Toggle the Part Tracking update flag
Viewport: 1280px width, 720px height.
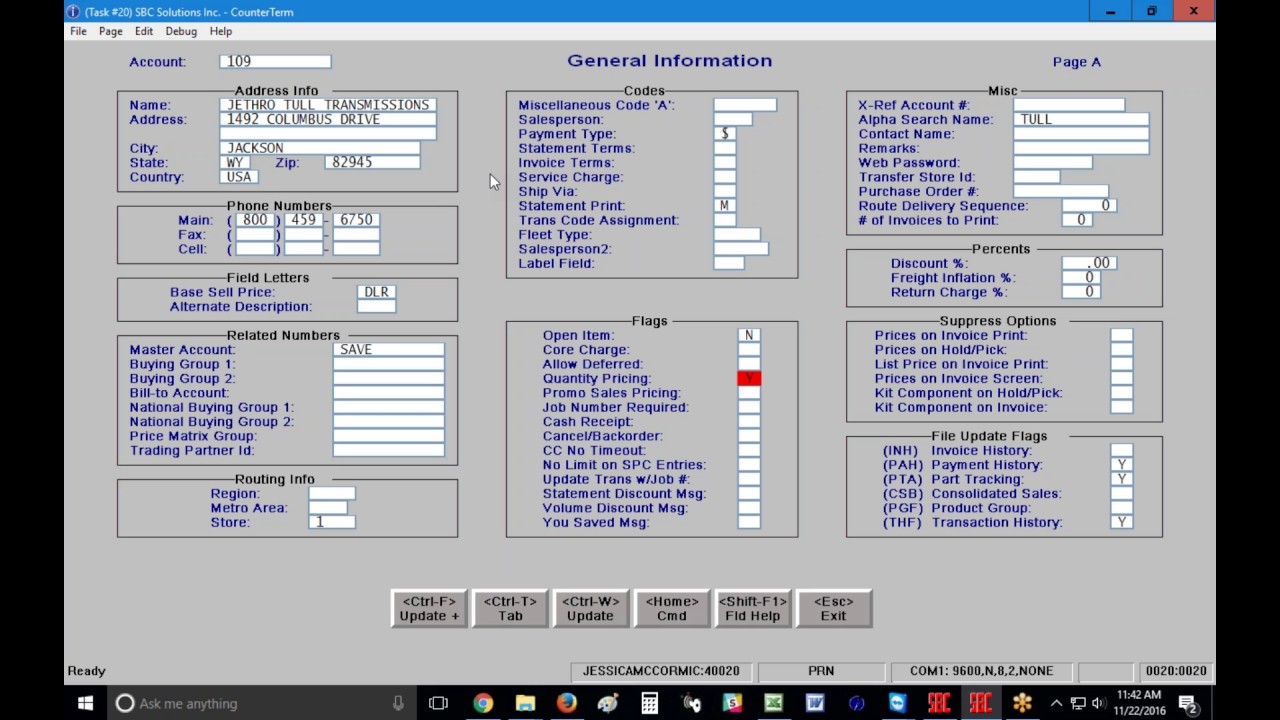(1122, 479)
